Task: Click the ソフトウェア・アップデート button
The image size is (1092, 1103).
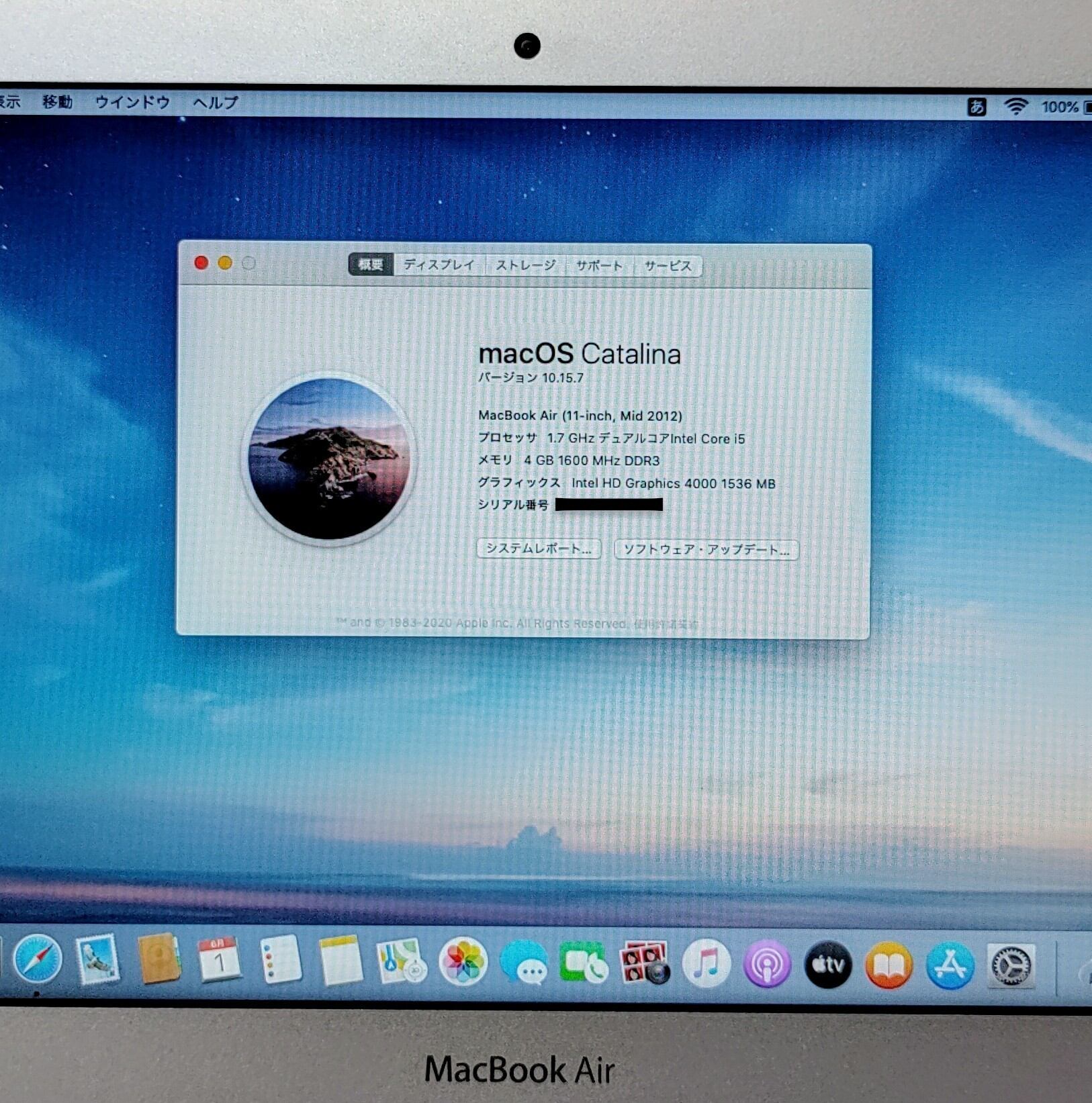Action: (x=706, y=550)
